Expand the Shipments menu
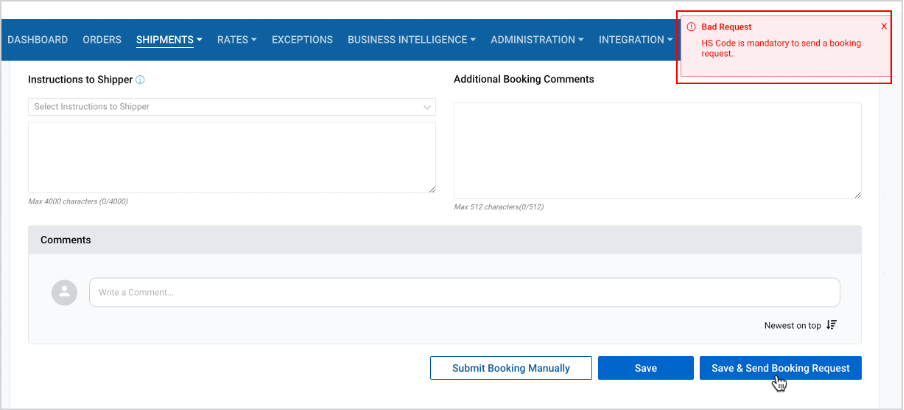This screenshot has width=904, height=410. (x=169, y=40)
